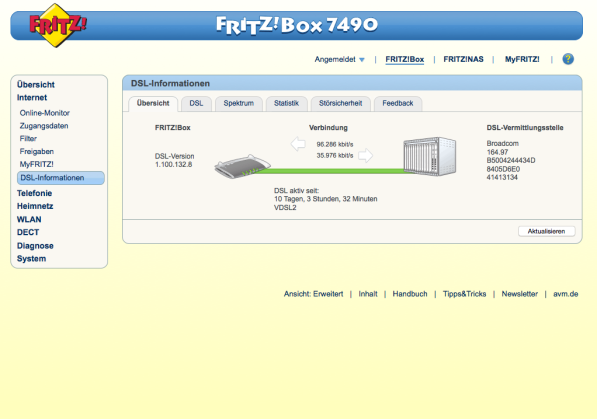Click the upstream right arrow icon
Image resolution: width=597 pixels, height=419 pixels.
[366, 155]
